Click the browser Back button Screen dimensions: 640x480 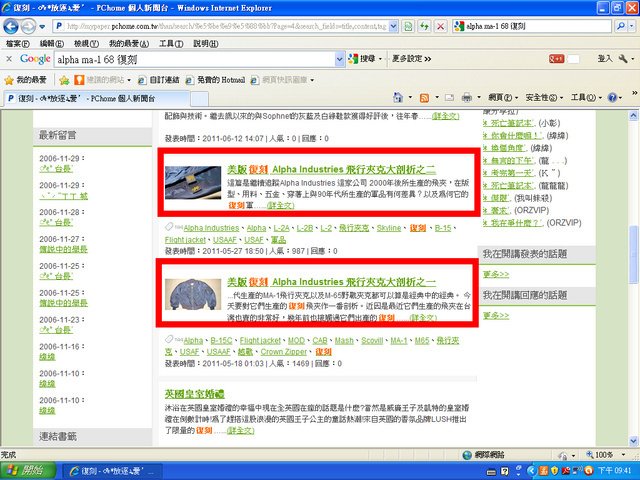pyautogui.click(x=11, y=27)
